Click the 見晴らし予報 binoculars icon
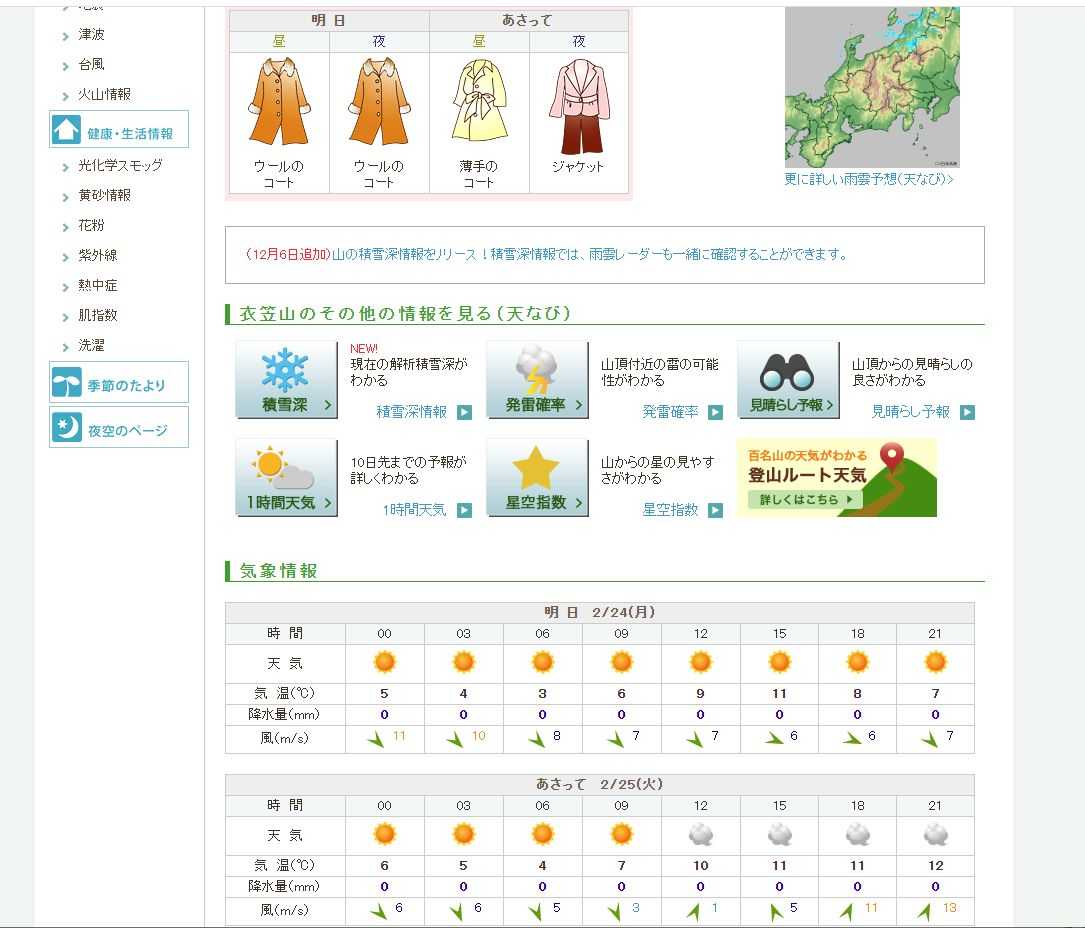Viewport: 1085px width, 928px height. pos(787,379)
